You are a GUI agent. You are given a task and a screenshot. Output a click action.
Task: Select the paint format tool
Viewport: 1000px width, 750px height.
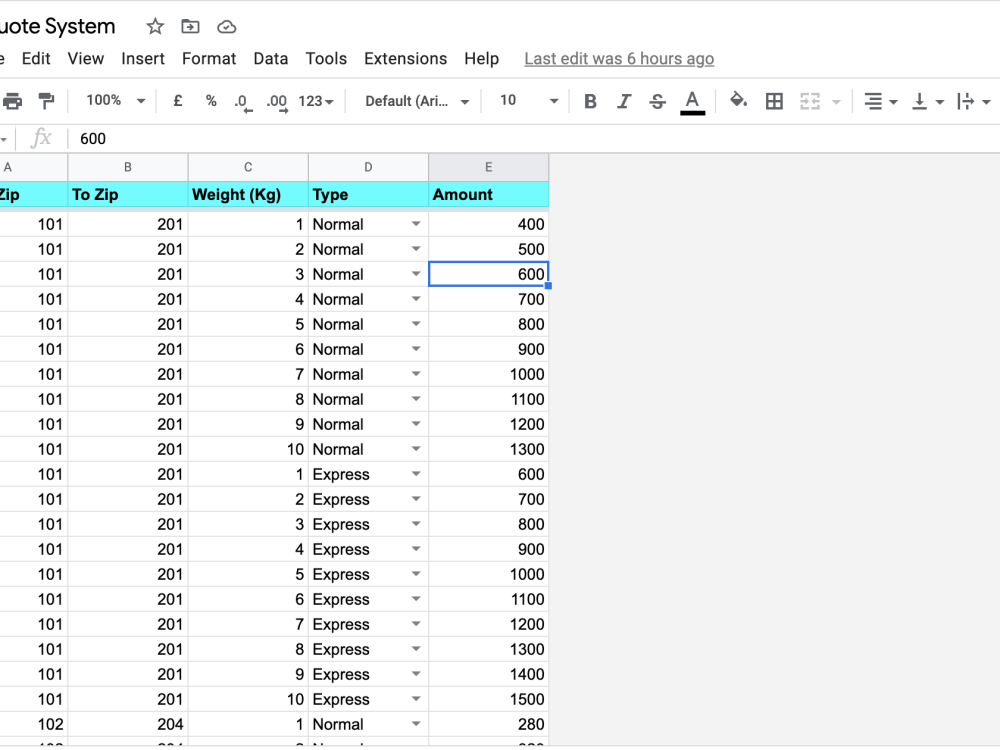[46, 101]
